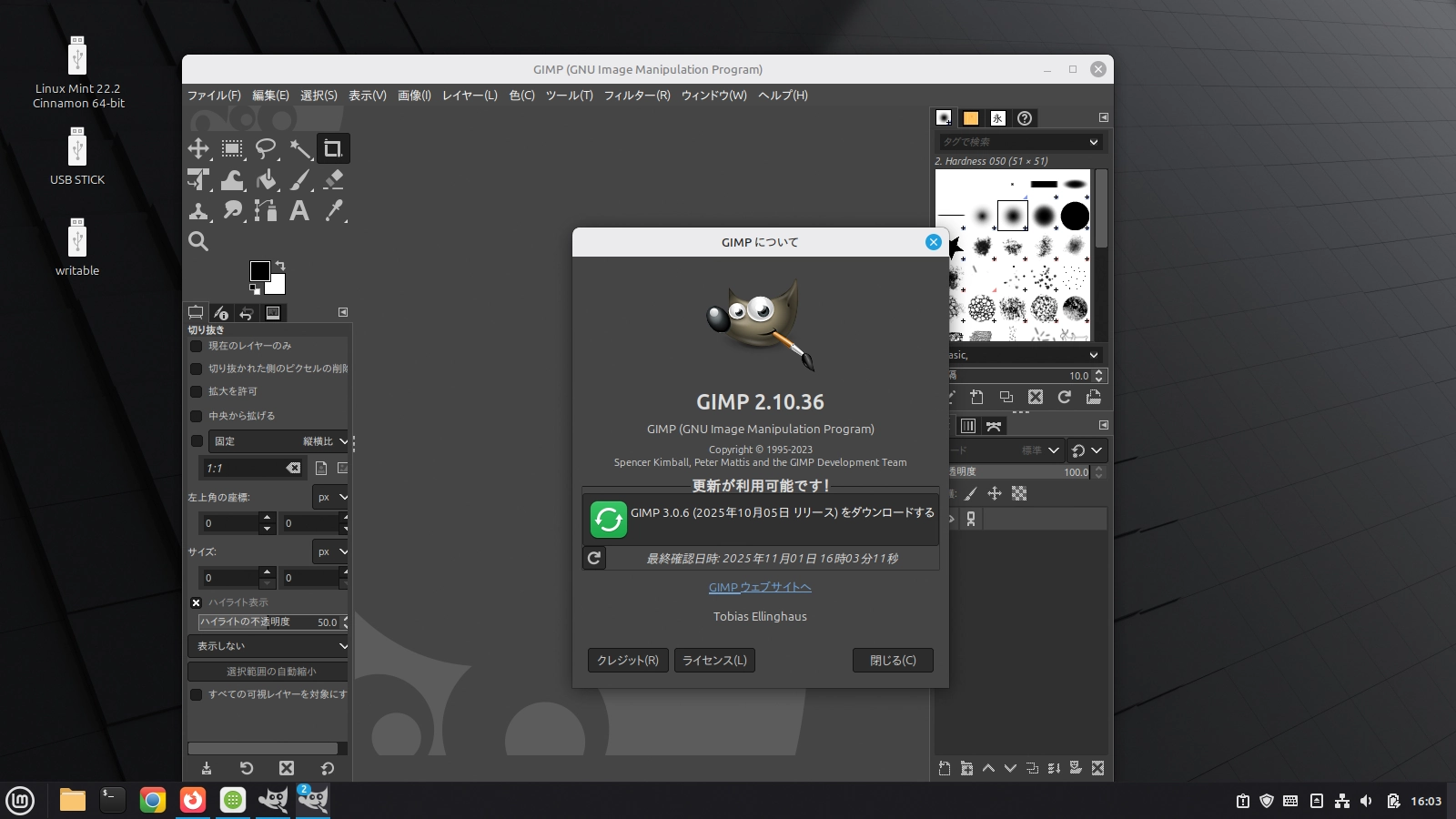Reset colors to default black and white

tap(255, 289)
